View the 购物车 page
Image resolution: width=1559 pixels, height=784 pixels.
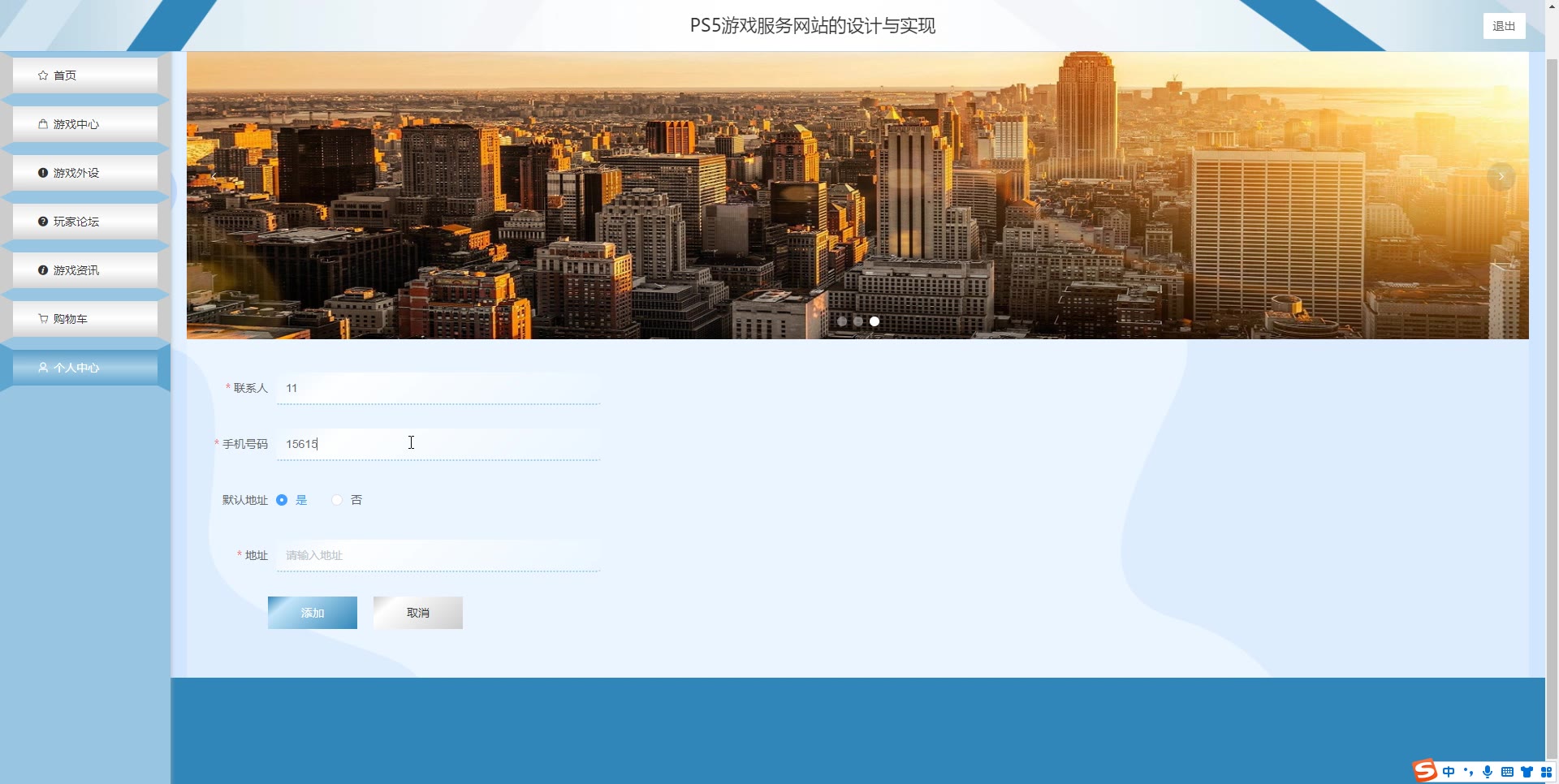pos(85,319)
